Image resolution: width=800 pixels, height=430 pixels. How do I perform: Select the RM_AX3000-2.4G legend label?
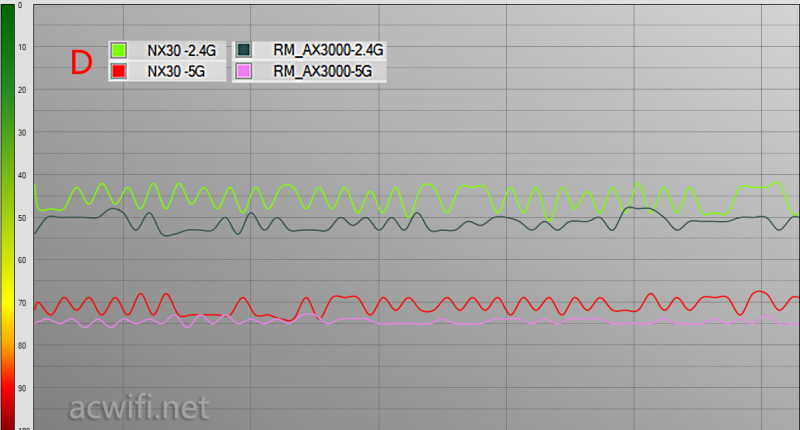(x=328, y=50)
